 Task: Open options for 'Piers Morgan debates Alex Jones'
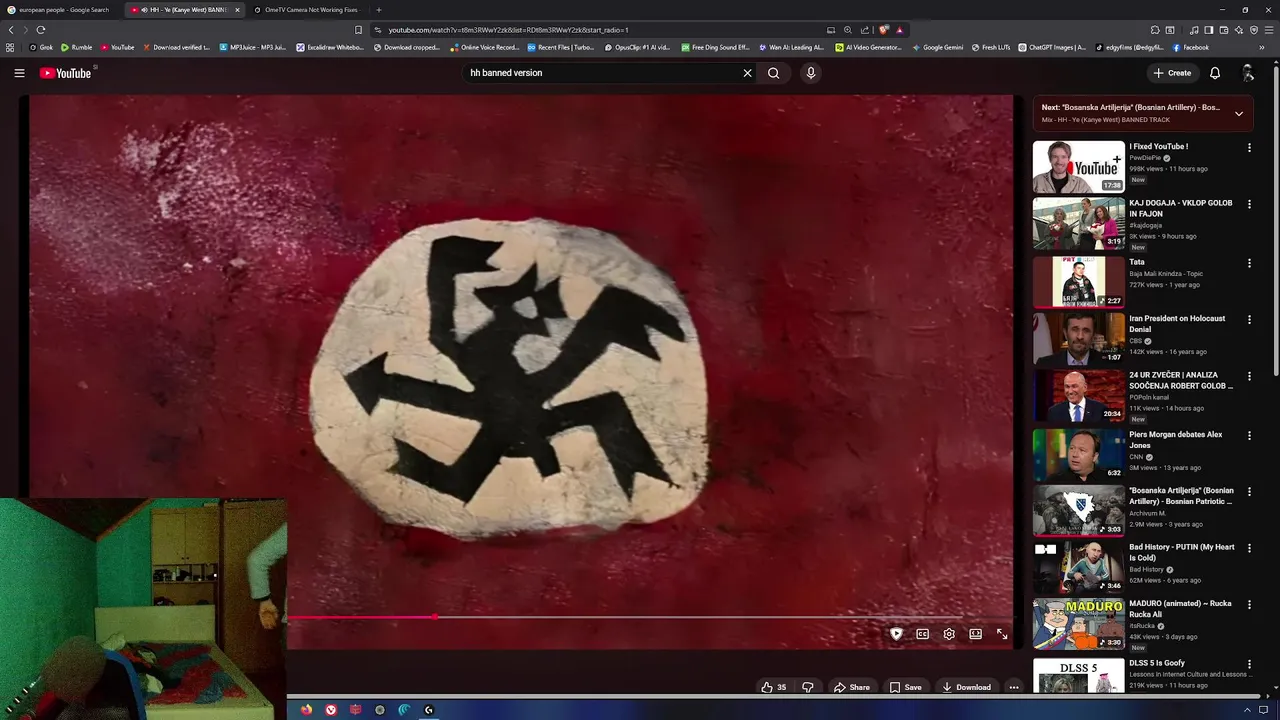[1249, 436]
